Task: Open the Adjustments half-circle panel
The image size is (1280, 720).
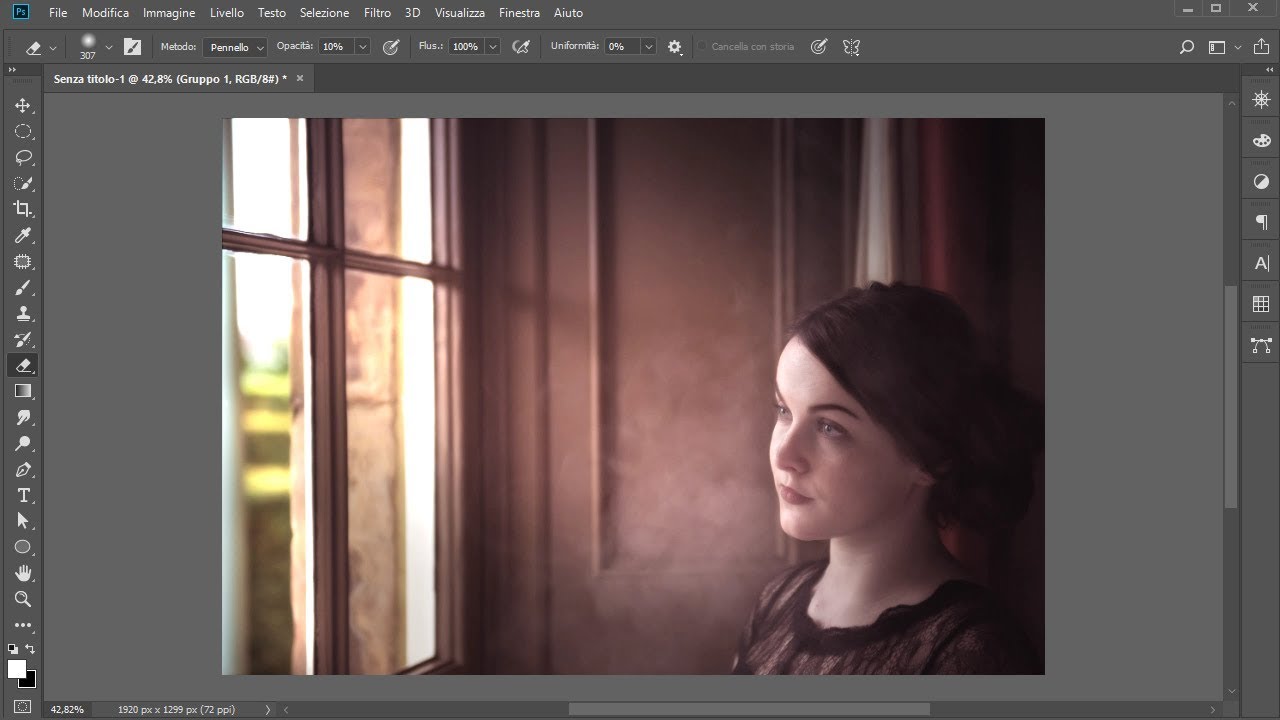Action: pyautogui.click(x=1261, y=182)
